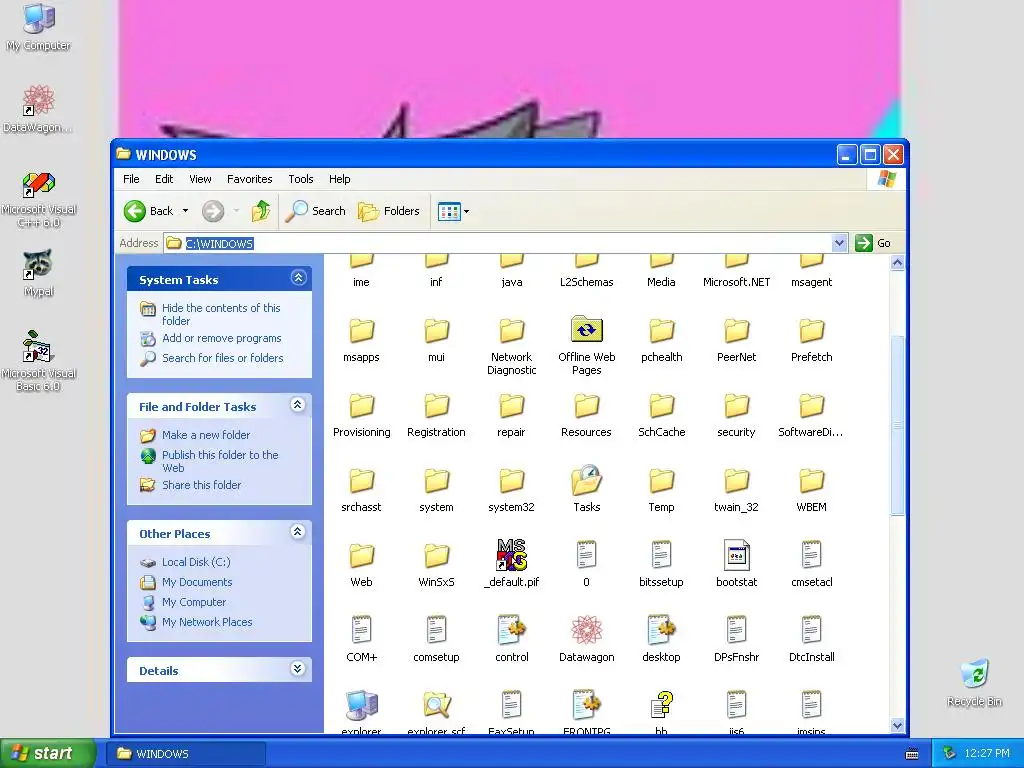Open the My Computer desktop icon
This screenshot has height=768, width=1024.
point(39,27)
